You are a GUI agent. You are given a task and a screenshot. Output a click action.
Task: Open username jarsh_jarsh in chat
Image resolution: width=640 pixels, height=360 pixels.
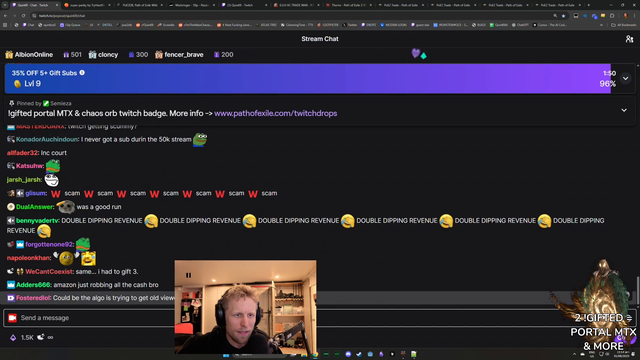(24, 180)
